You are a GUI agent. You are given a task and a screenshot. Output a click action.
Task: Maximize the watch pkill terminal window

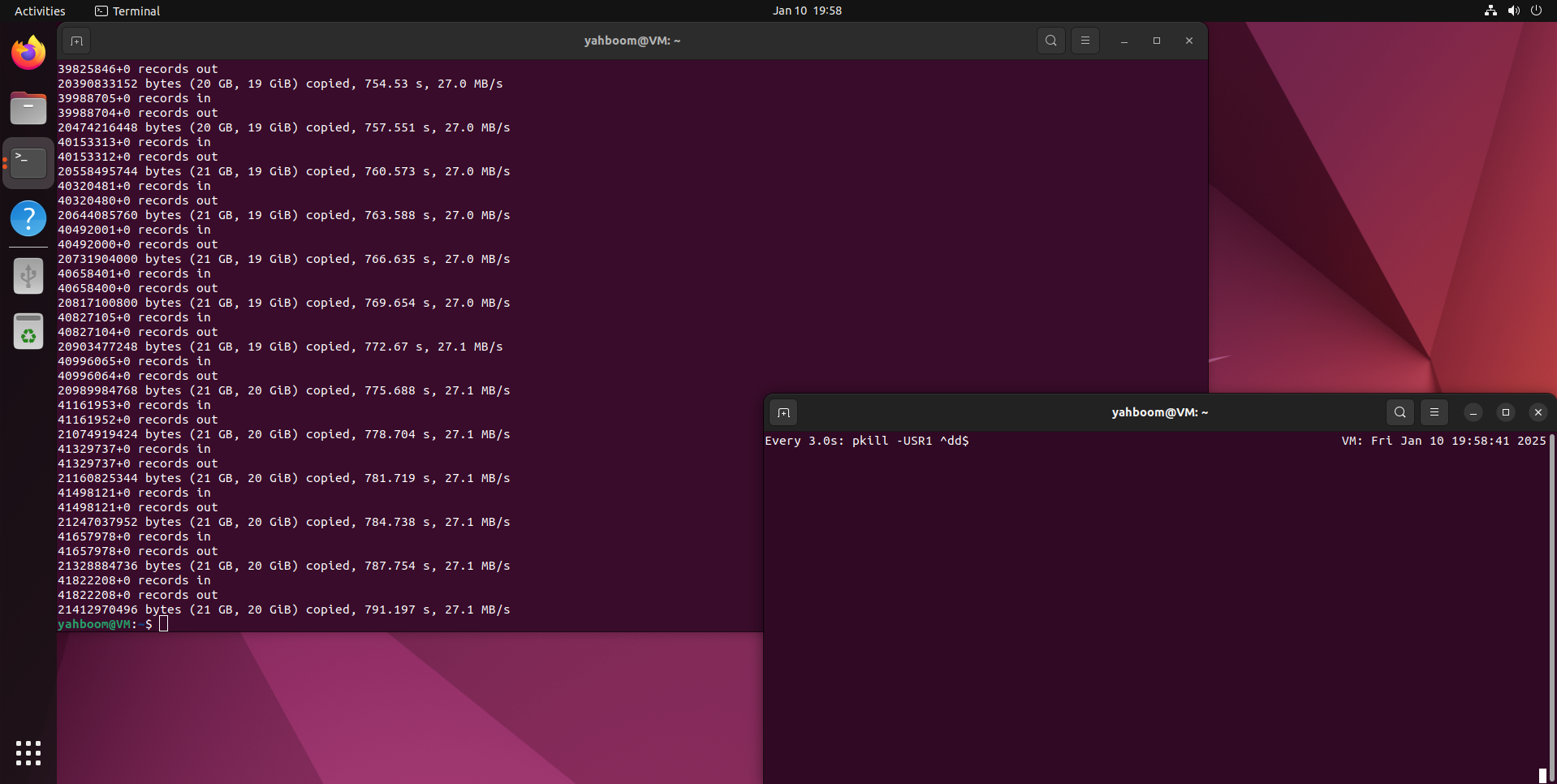(x=1505, y=412)
